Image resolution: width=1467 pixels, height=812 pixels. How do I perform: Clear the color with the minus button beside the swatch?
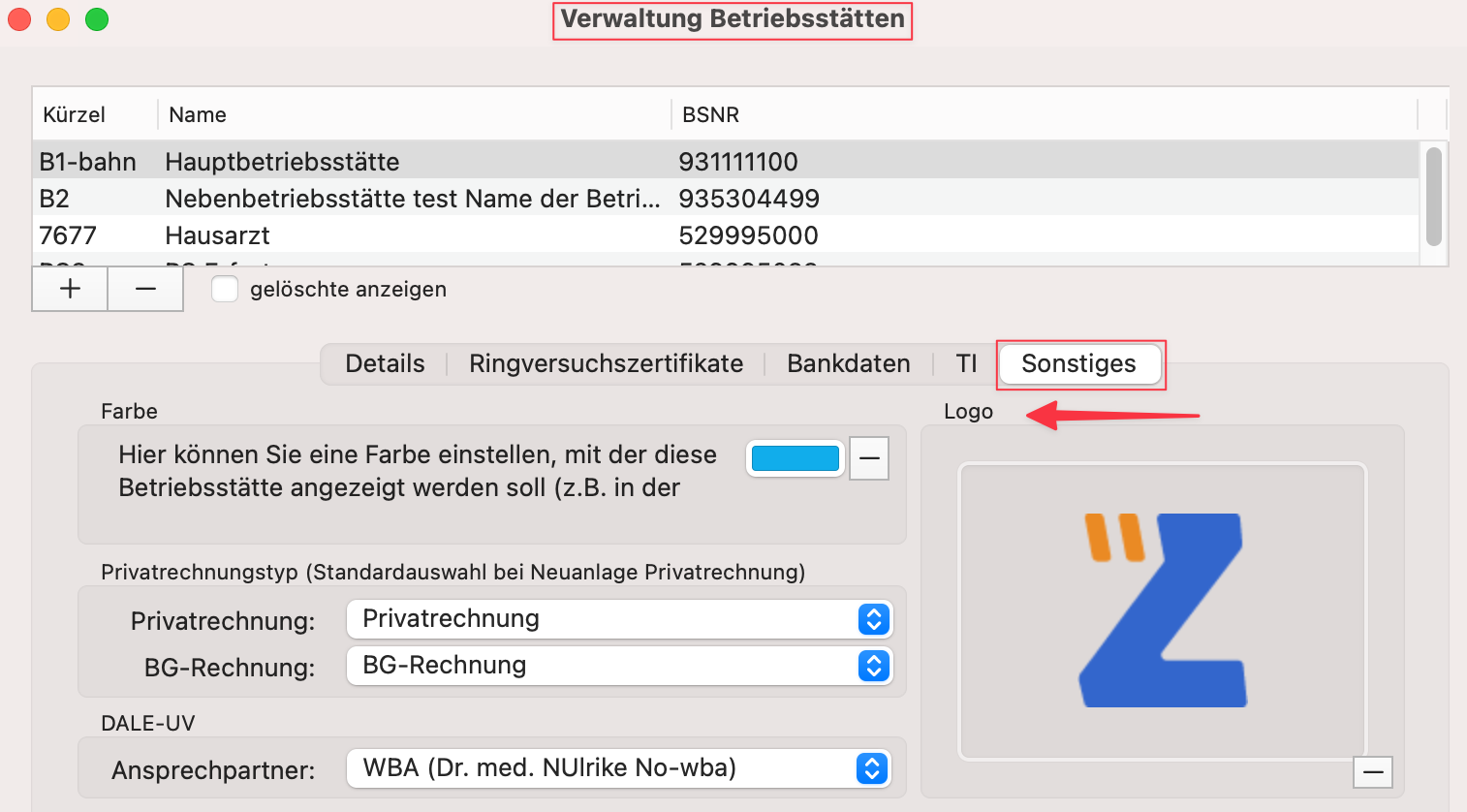pos(869,458)
